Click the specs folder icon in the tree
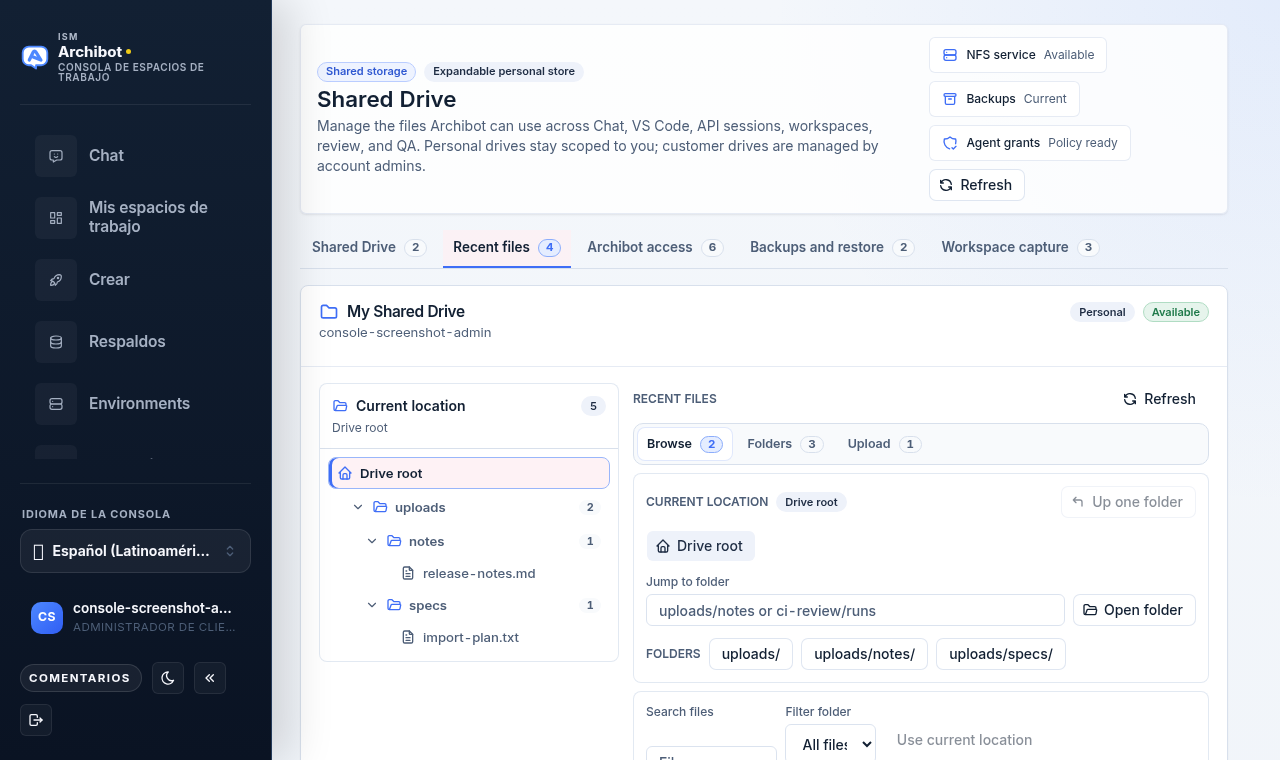 pos(394,606)
